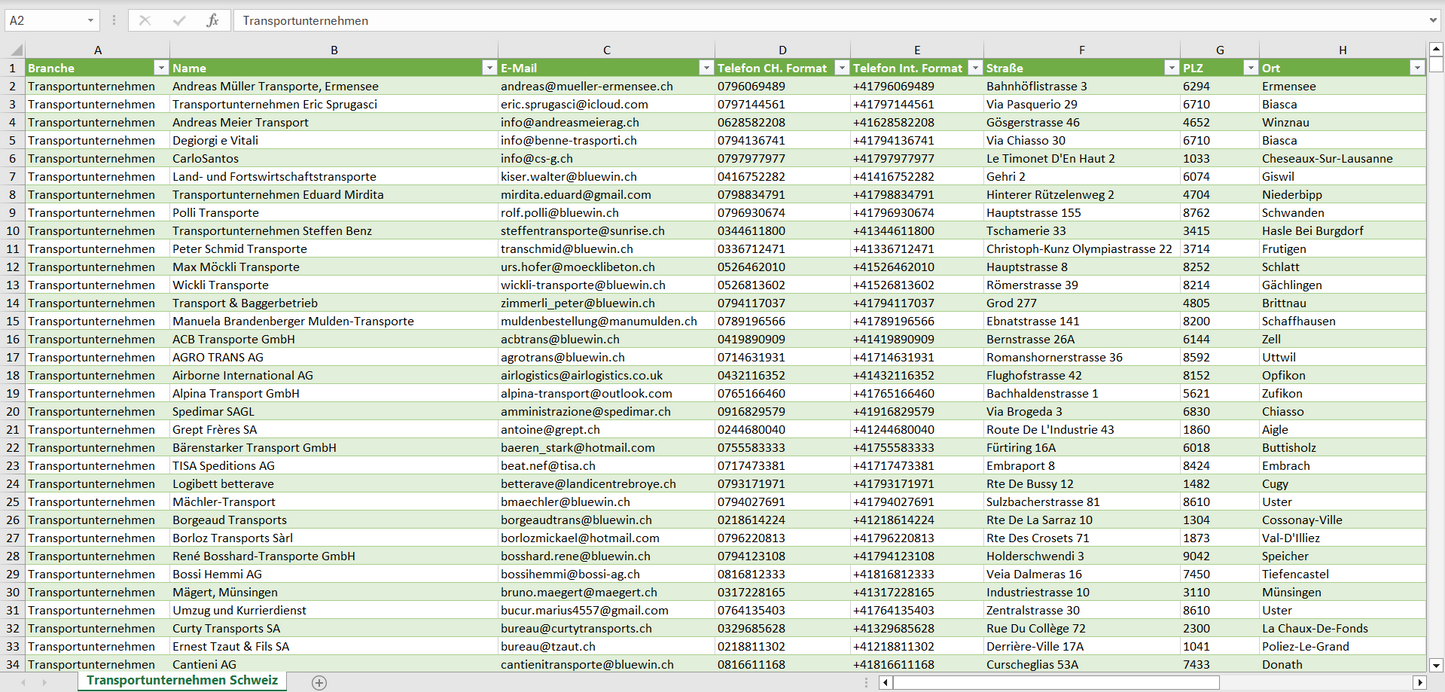
Task: Expand the Name Box dropdown arrow
Action: coord(91,20)
